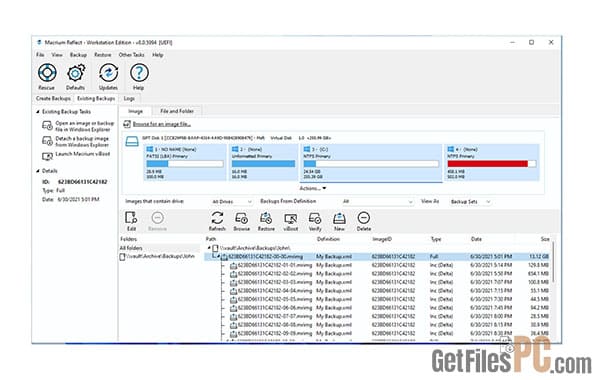The image size is (600, 380).
Task: Collapse the Details section
Action: point(38,171)
